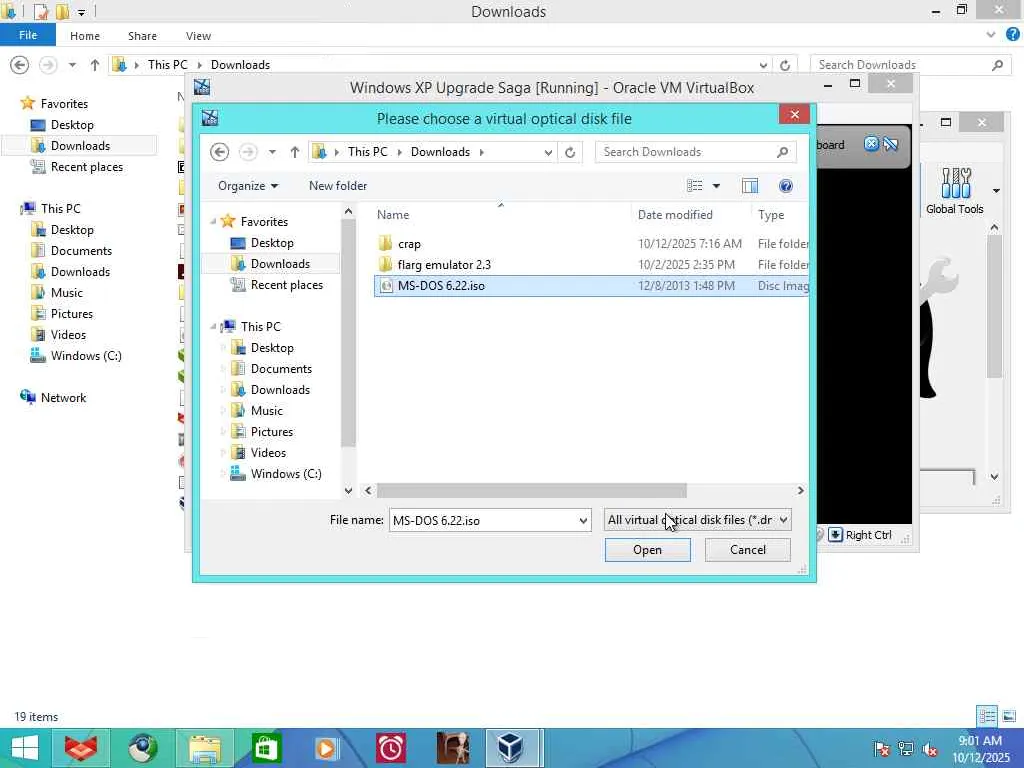Open File Explorer from the taskbar
Image resolution: width=1024 pixels, height=768 pixels.
tap(204, 748)
